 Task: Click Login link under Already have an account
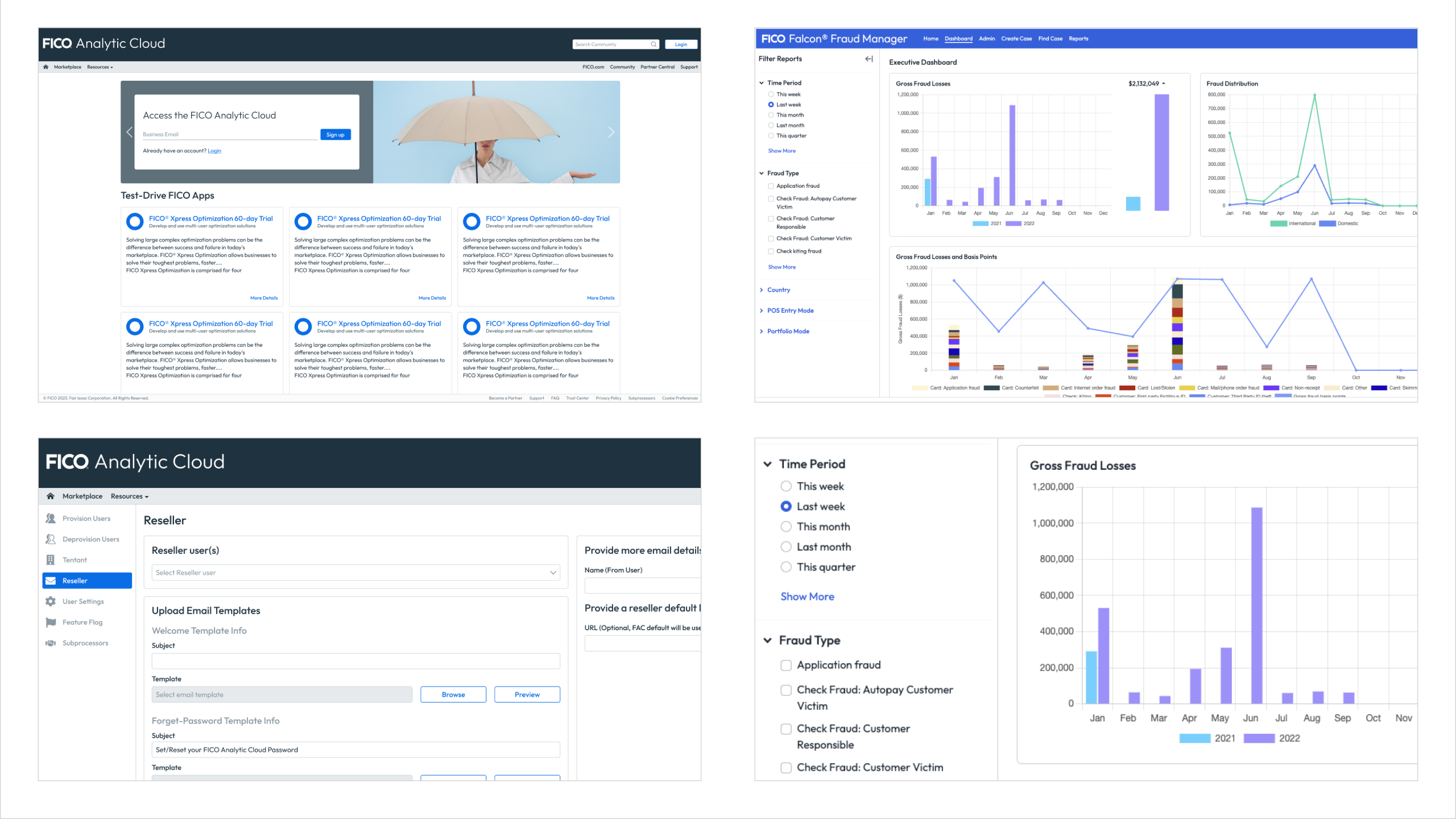(214, 151)
